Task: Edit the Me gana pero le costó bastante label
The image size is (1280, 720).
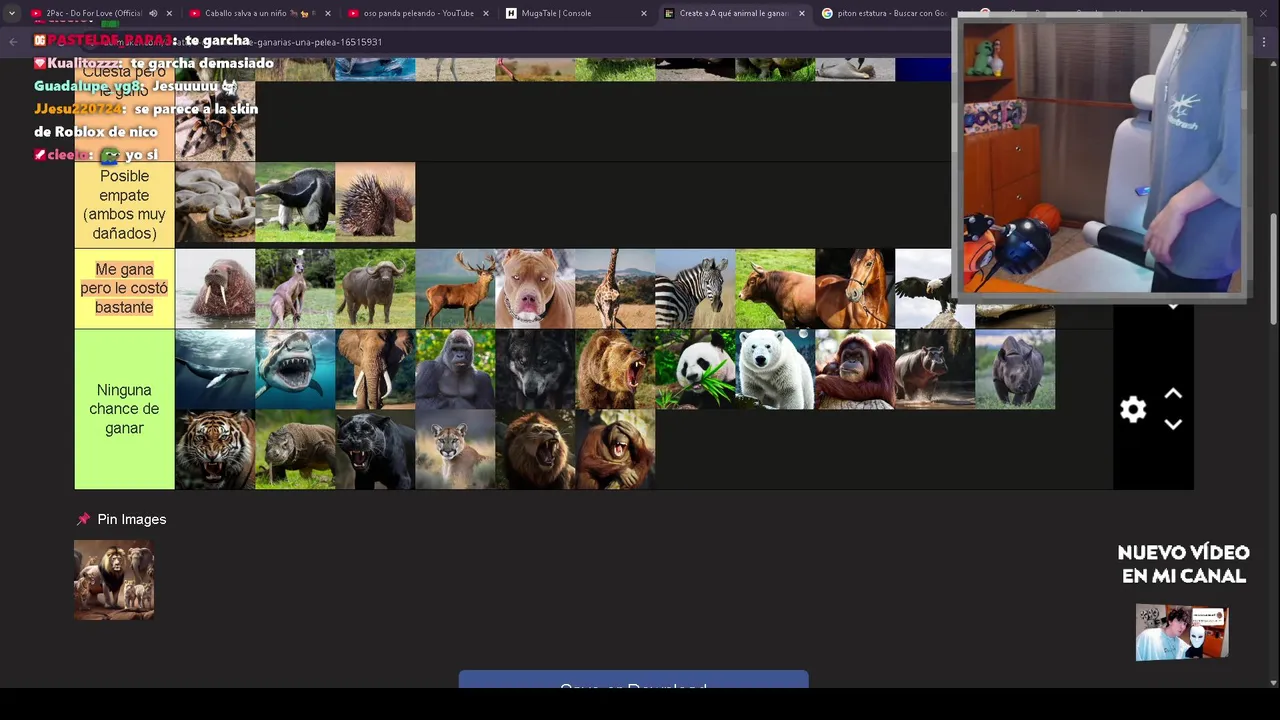Action: 124,288
